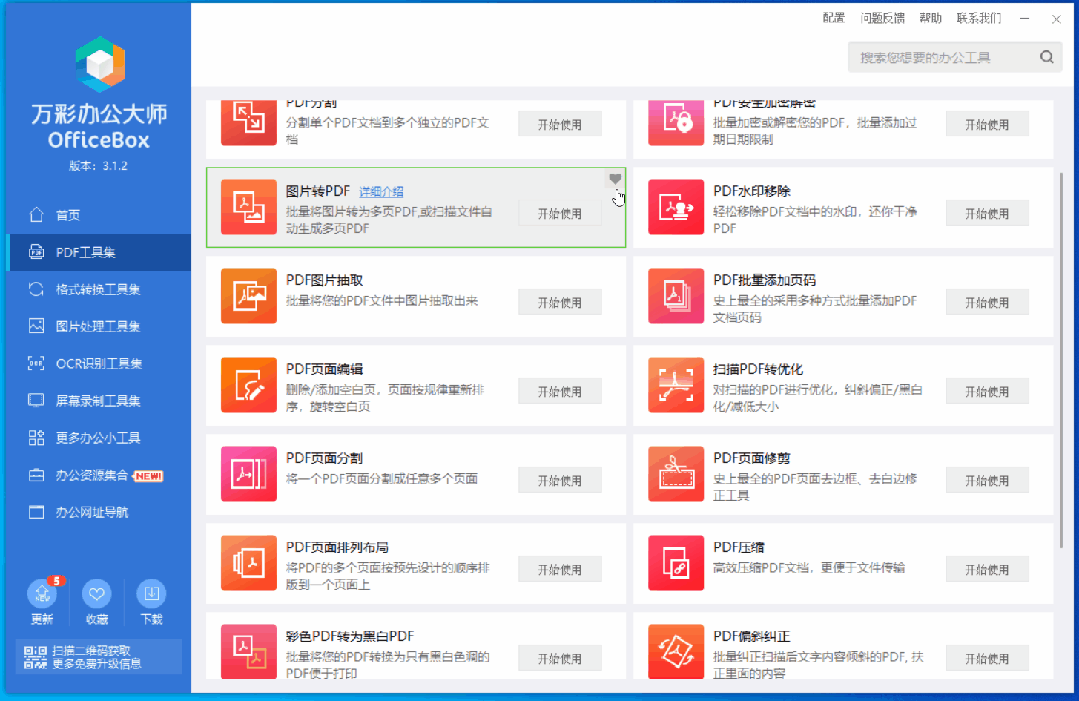Click 开始使用 for 扫描PDF转优化
This screenshot has width=1079, height=701.
point(987,391)
